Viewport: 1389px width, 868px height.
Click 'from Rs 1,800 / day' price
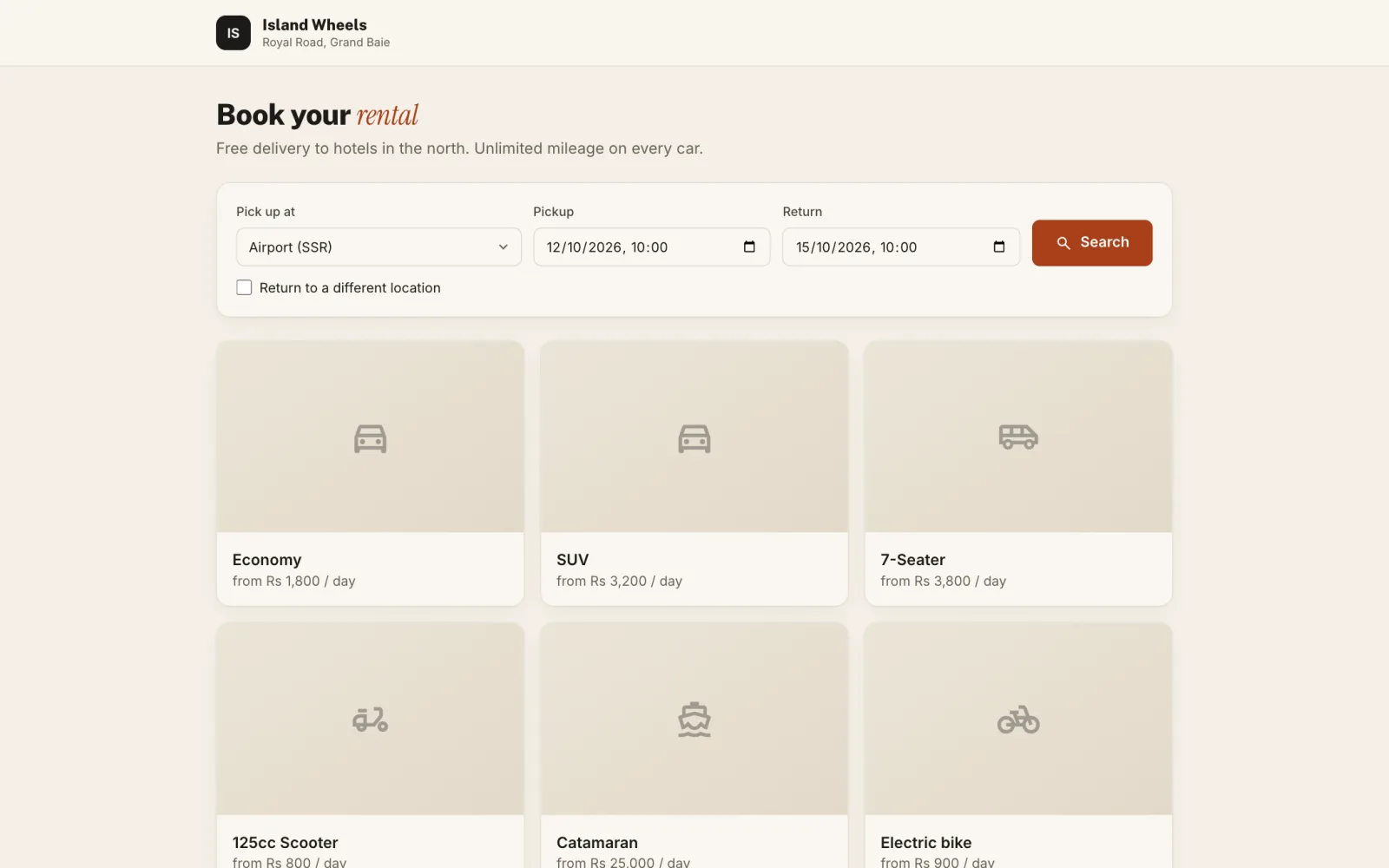293,581
